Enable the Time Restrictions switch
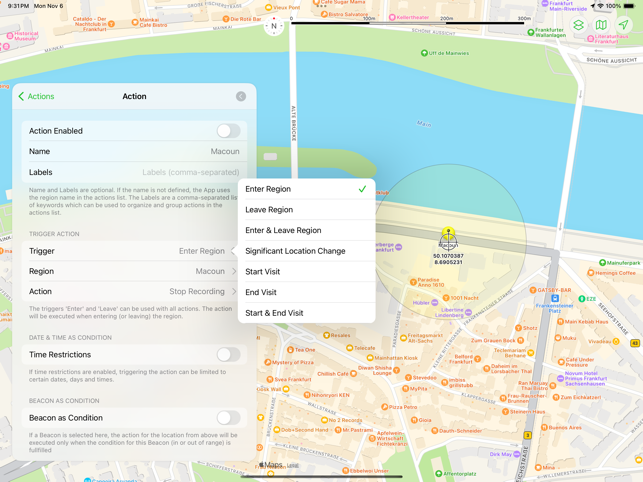The height and width of the screenshot is (482, 643). click(x=228, y=354)
